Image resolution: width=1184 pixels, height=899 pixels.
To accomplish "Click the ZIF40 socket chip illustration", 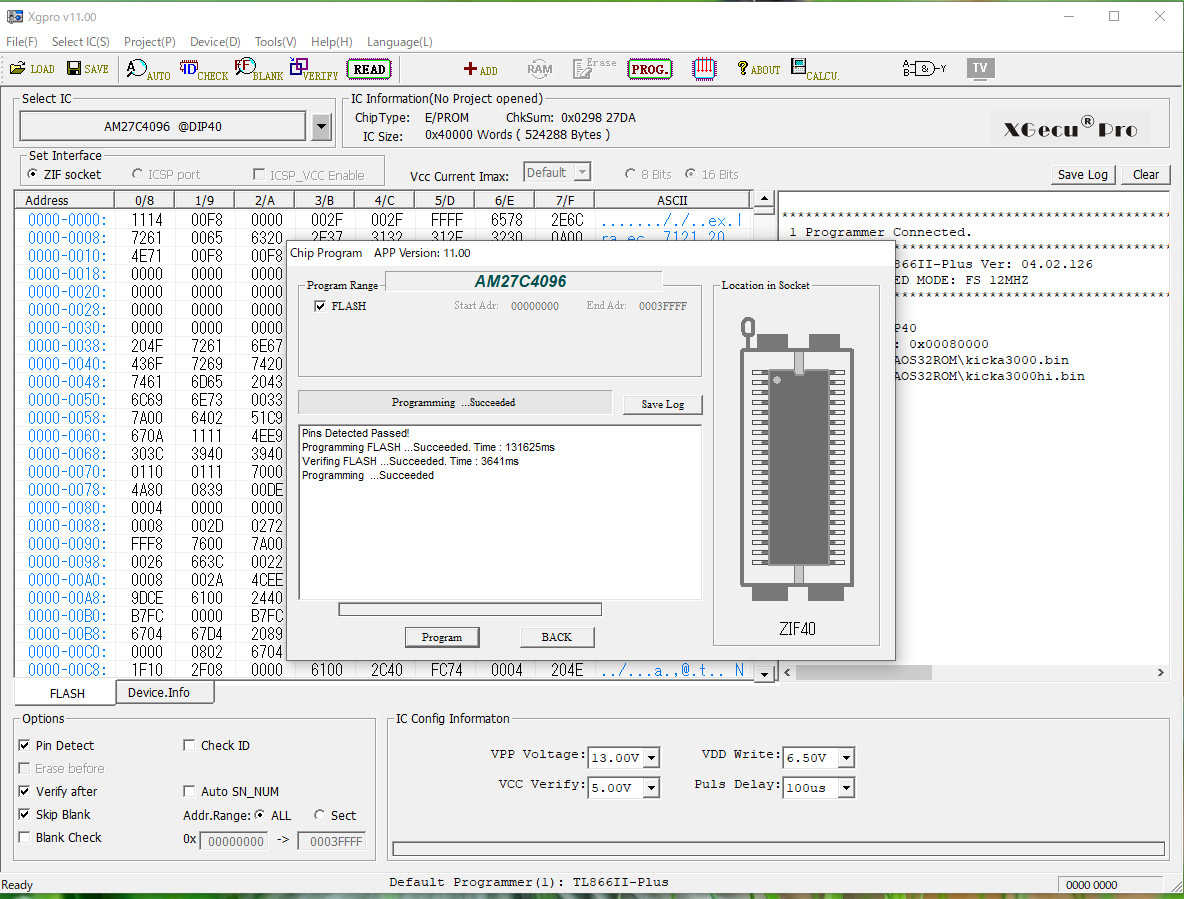I will 797,460.
